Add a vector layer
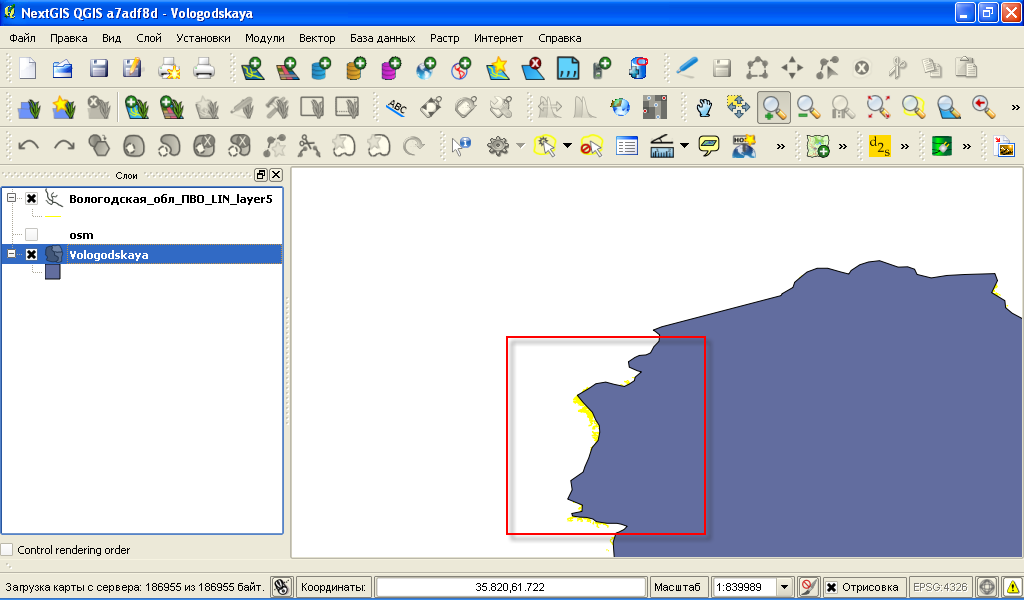Viewport: 1024px width, 600px height. (x=252, y=68)
